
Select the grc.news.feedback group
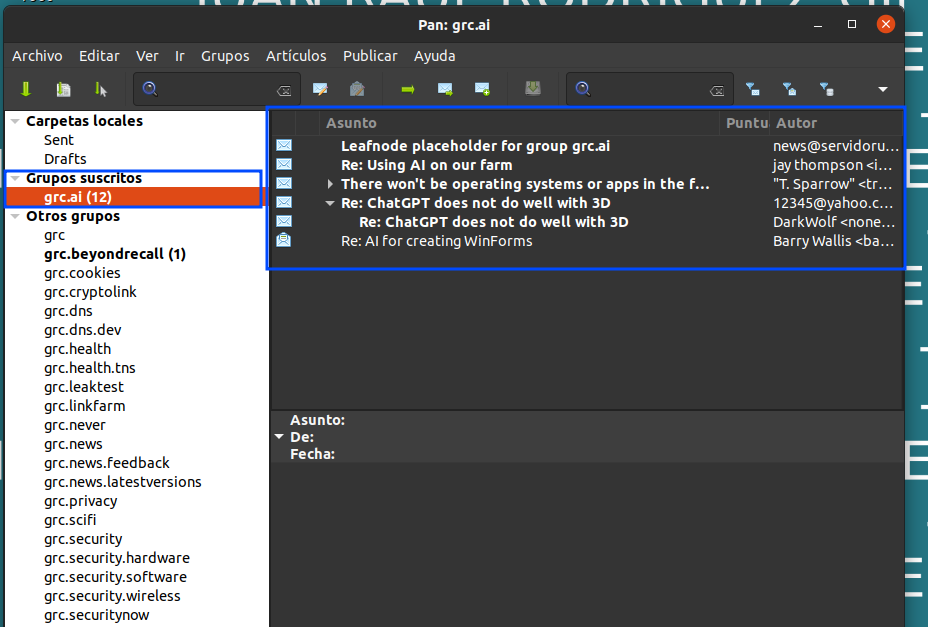pyautogui.click(x=107, y=462)
